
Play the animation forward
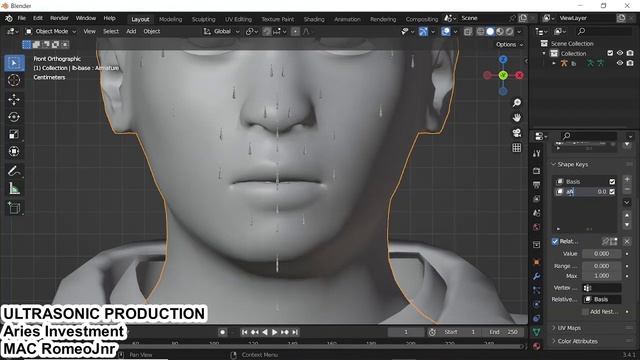(275, 332)
